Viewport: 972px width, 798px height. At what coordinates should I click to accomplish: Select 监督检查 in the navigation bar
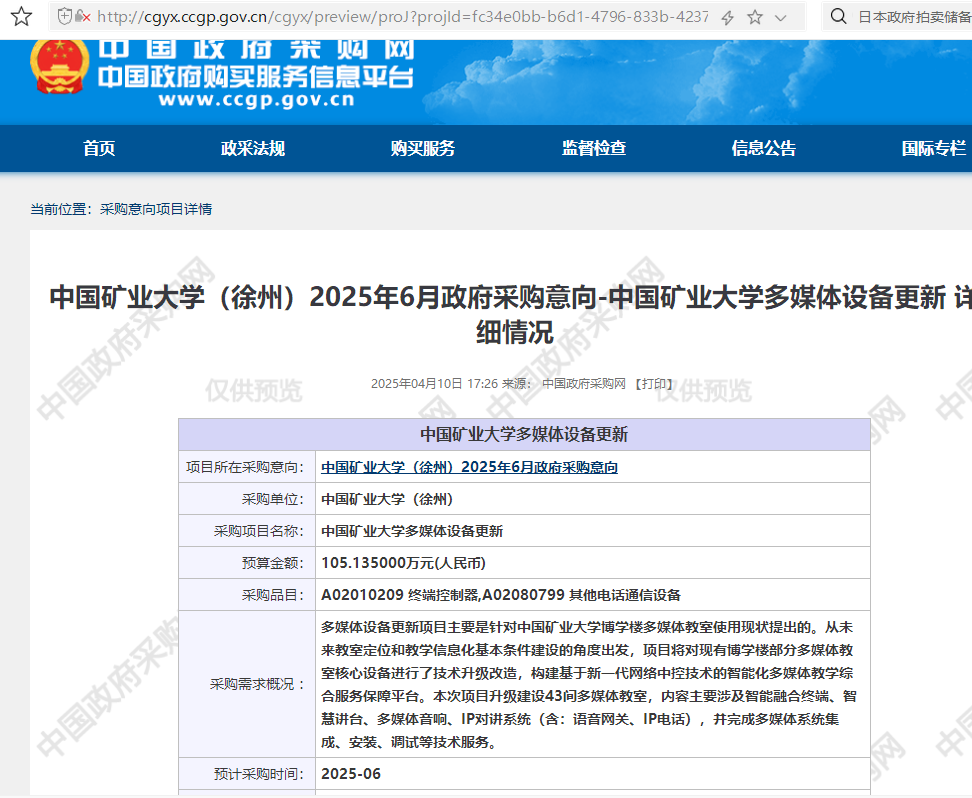tap(594, 148)
